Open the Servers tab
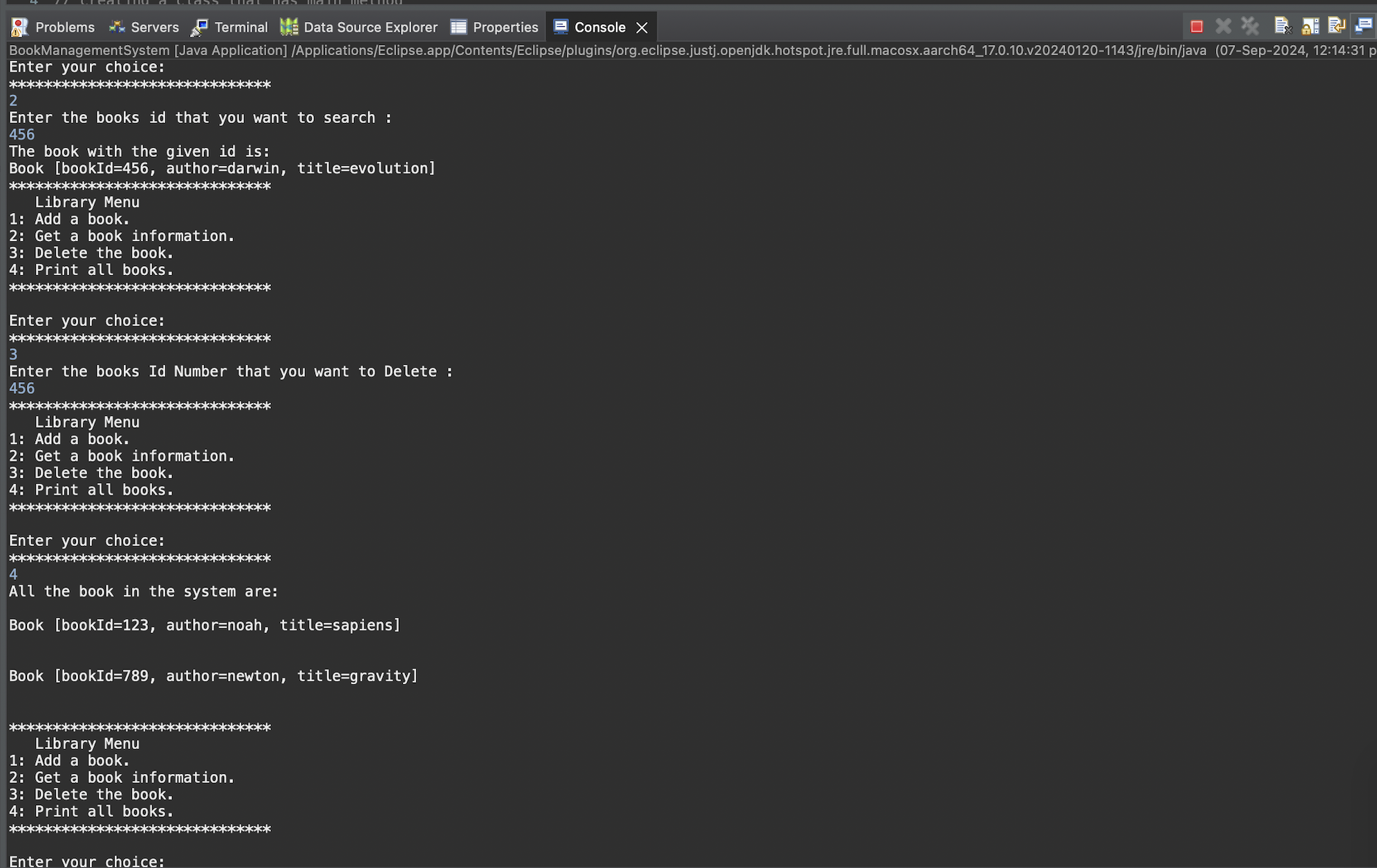The height and width of the screenshot is (868, 1377). [x=154, y=28]
